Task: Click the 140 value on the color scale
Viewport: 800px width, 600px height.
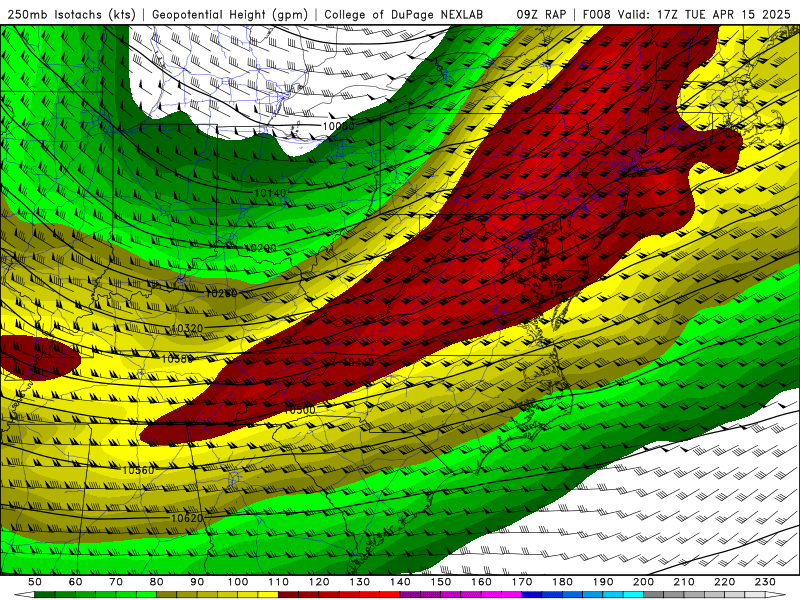Action: click(x=400, y=582)
